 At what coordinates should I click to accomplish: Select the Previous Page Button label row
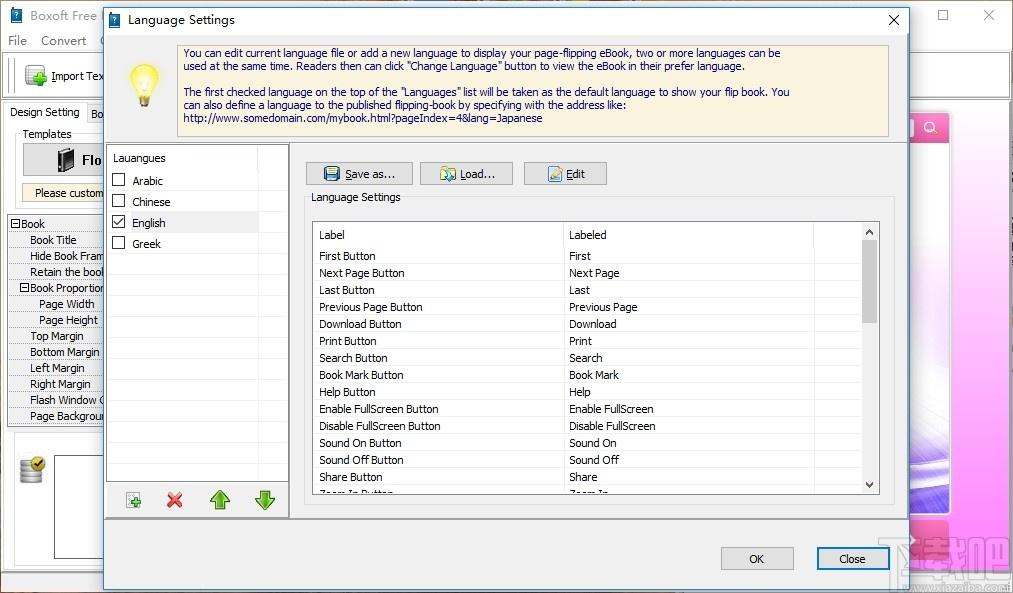click(587, 307)
